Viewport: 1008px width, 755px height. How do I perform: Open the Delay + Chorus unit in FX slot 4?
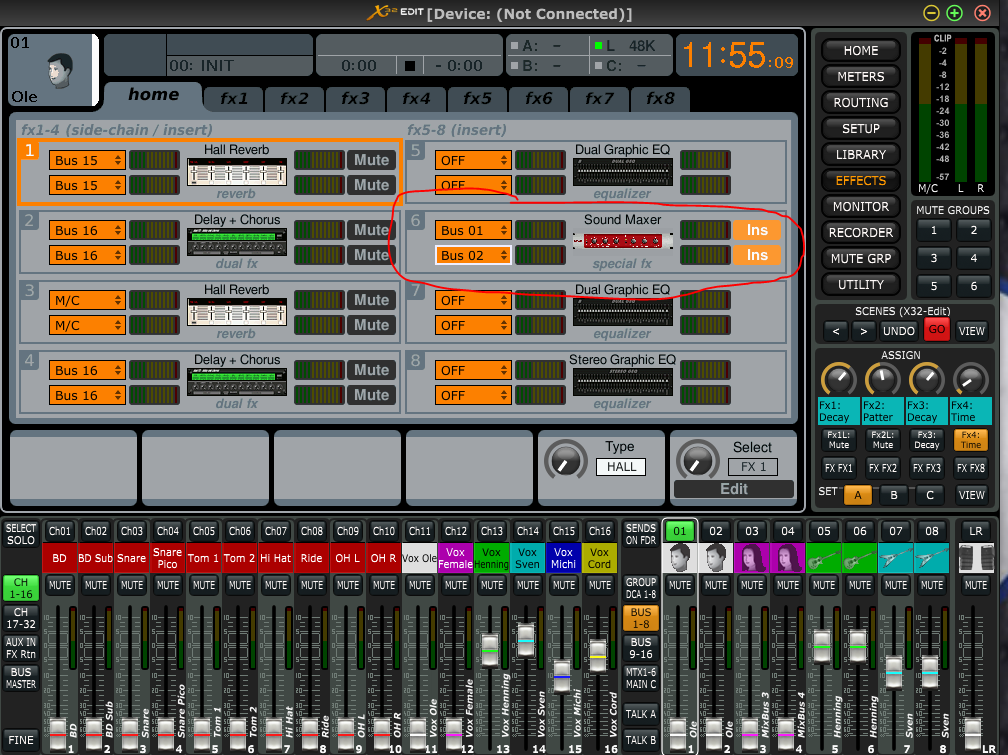point(237,383)
